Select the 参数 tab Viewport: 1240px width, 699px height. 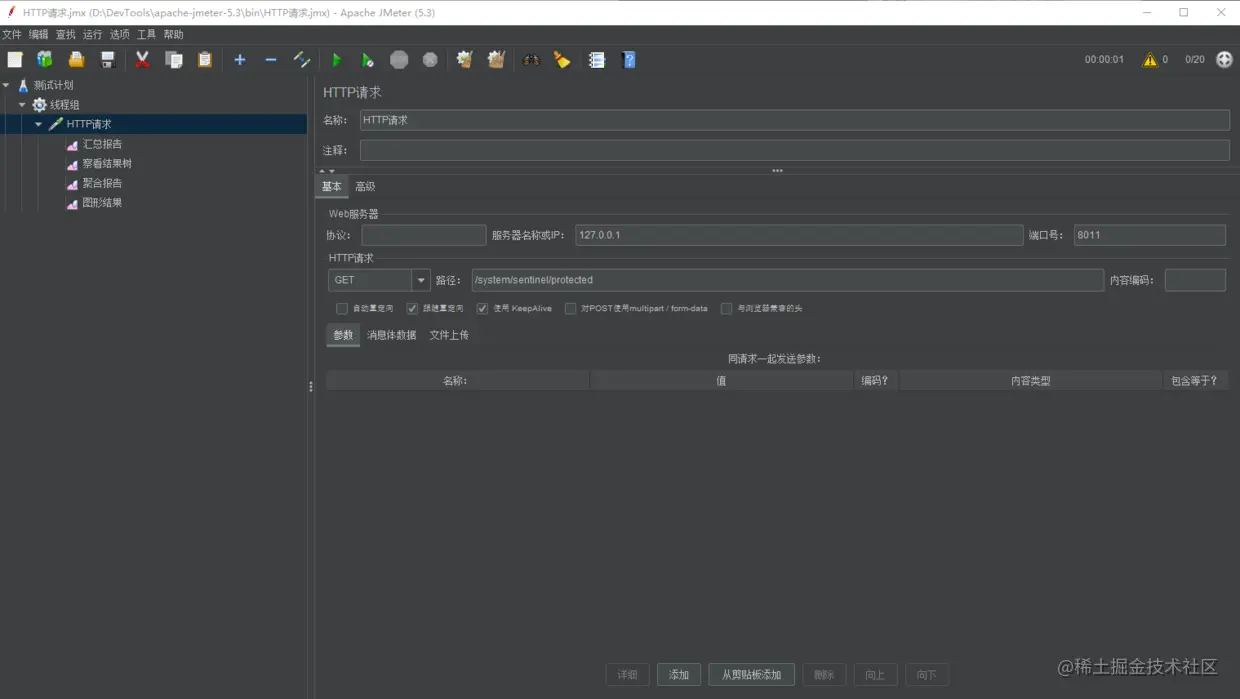click(343, 335)
